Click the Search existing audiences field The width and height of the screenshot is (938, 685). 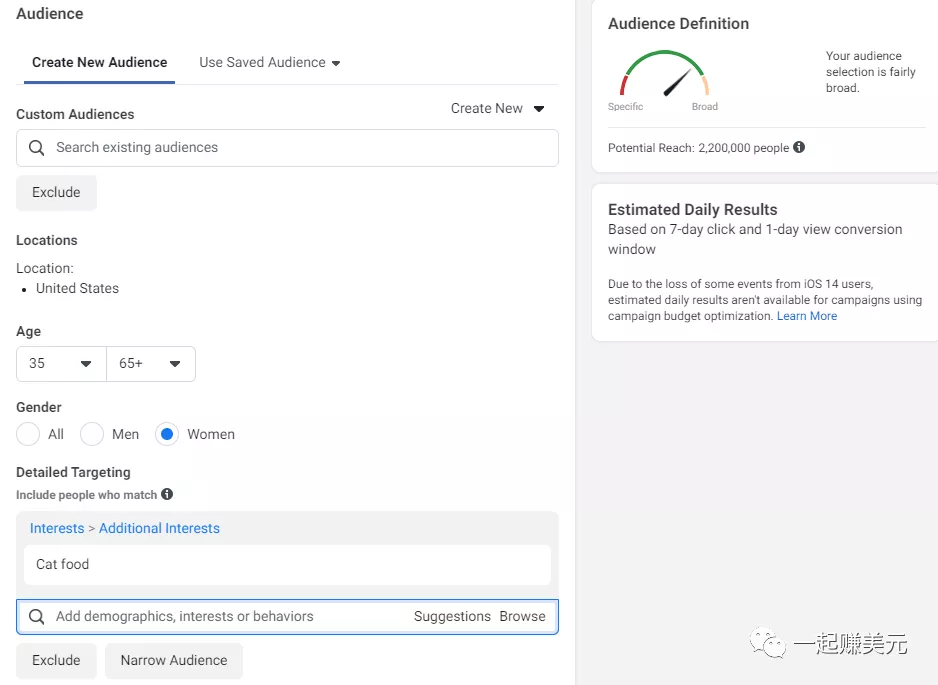[x=300, y=148]
